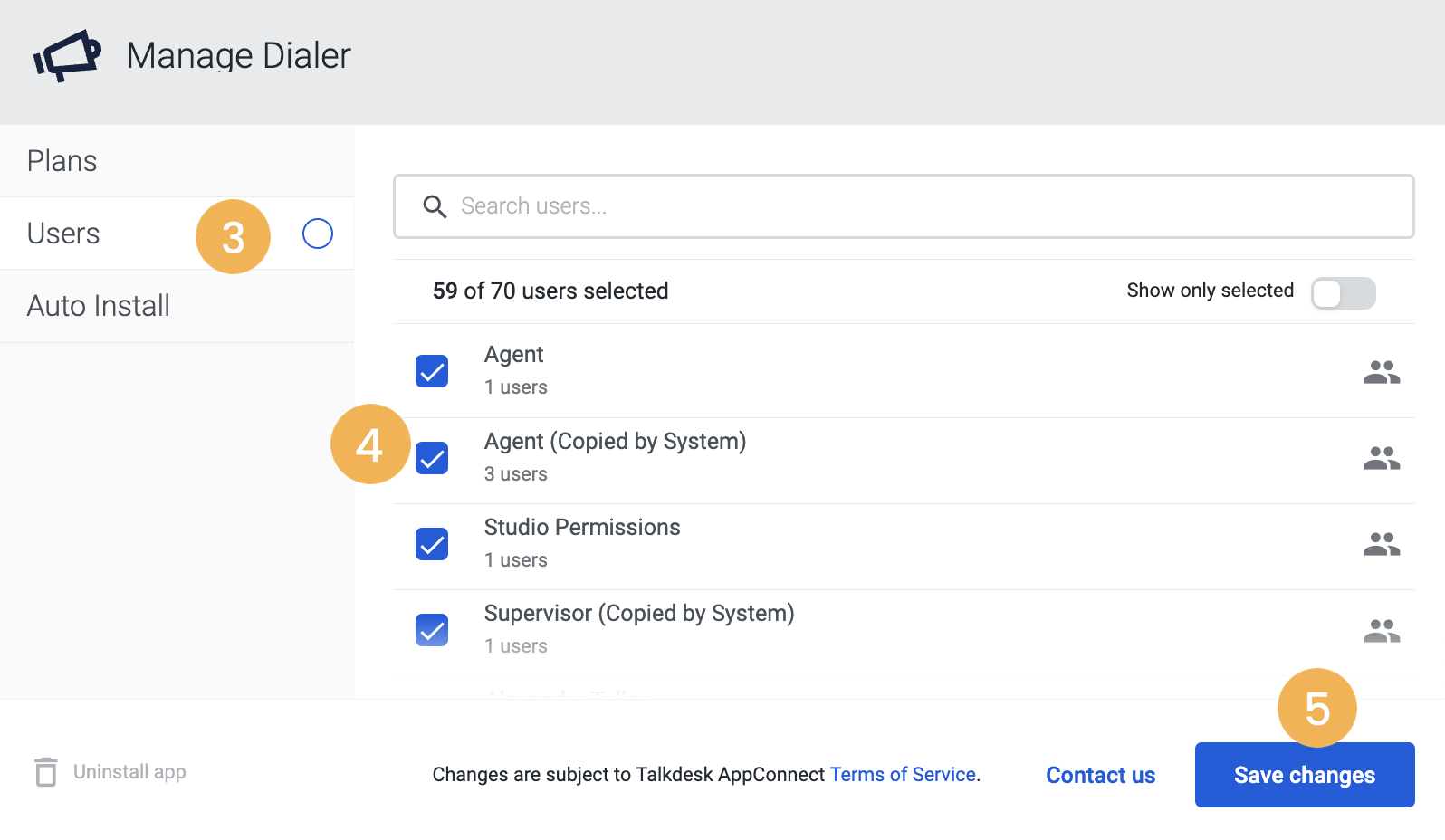1445x840 pixels.
Task: Click group icon for Supervisor (Copied by System)
Action: pyautogui.click(x=1382, y=630)
